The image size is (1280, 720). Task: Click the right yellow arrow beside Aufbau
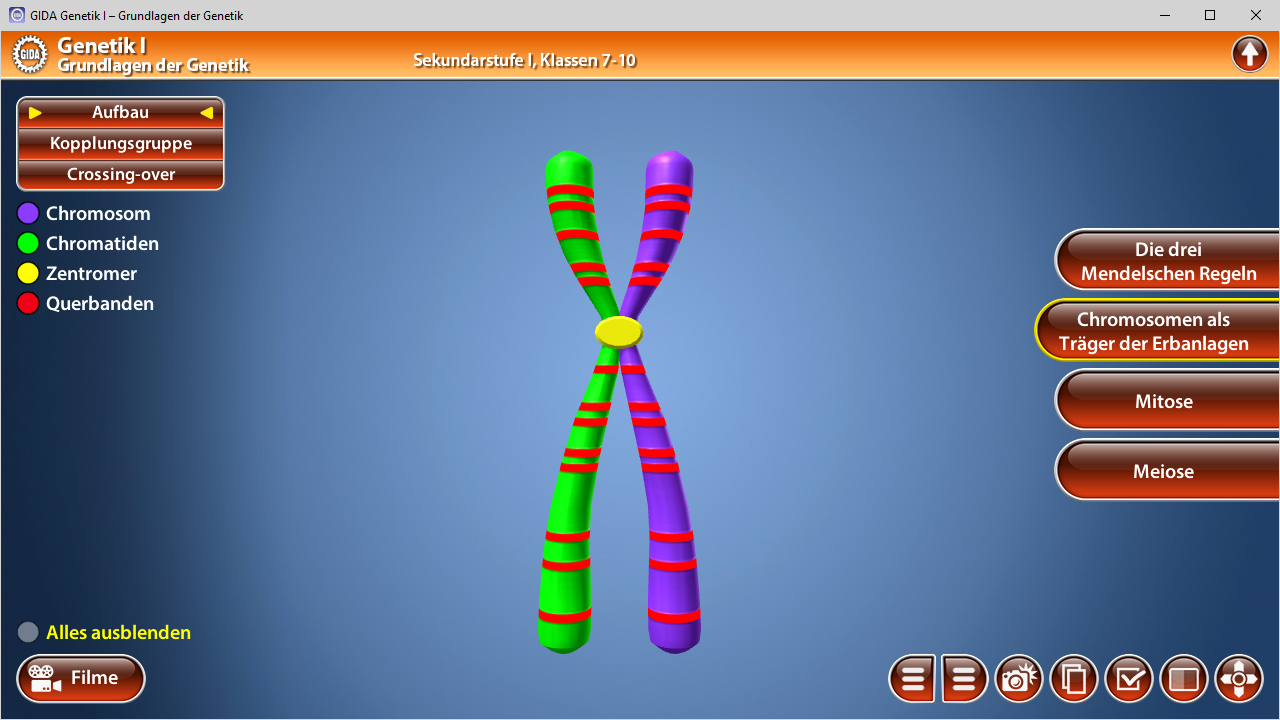(x=208, y=112)
